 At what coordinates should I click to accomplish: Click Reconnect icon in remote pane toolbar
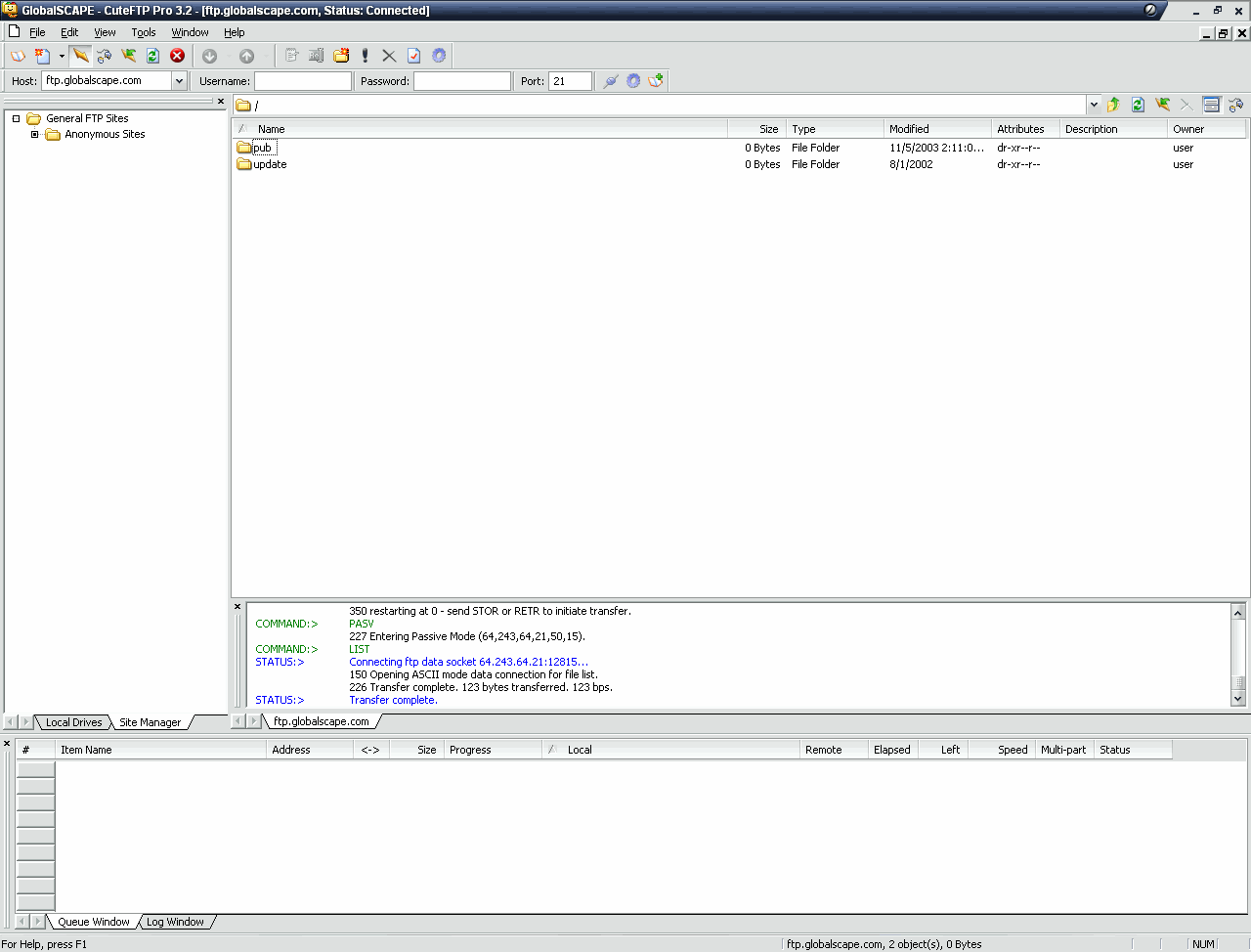click(x=1162, y=105)
